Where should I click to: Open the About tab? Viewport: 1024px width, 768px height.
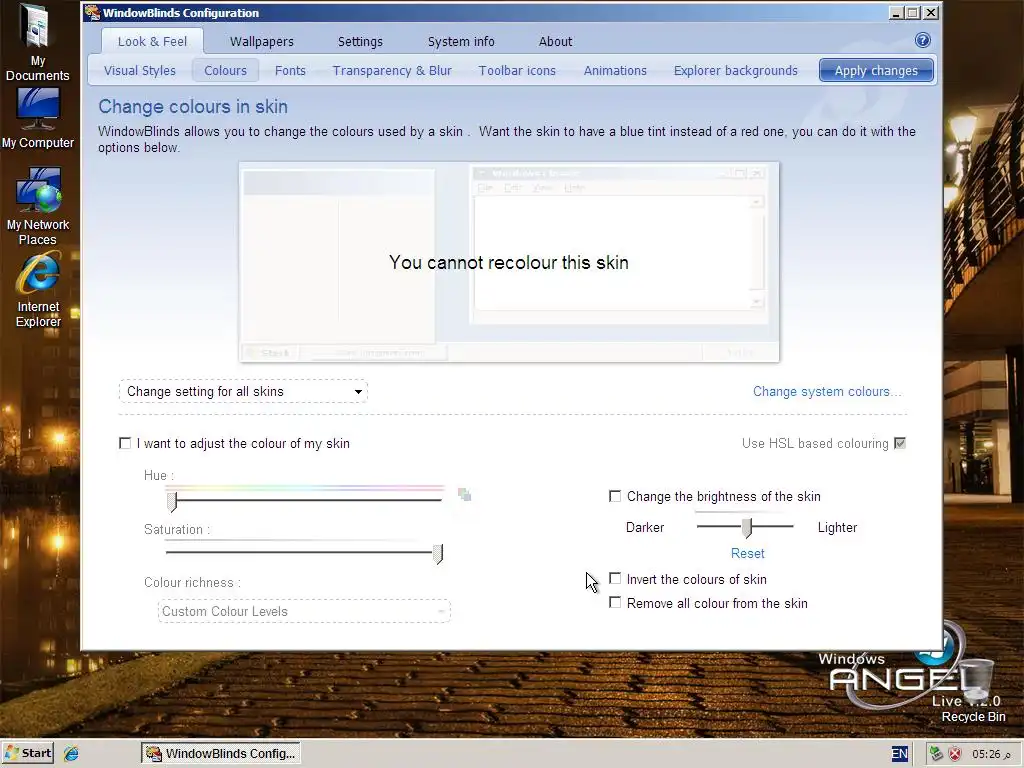[555, 41]
